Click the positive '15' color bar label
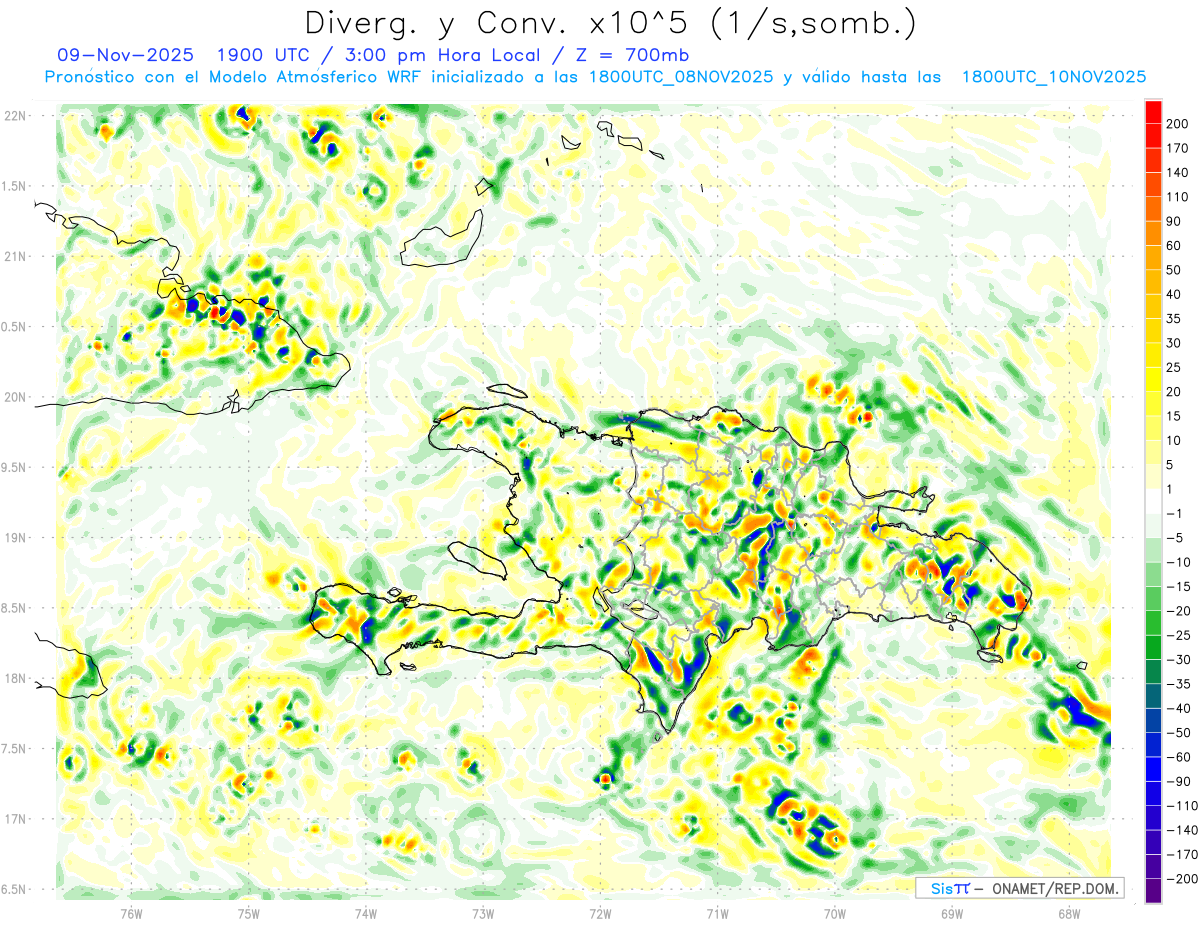This screenshot has height=927, width=1200. coord(1174,416)
